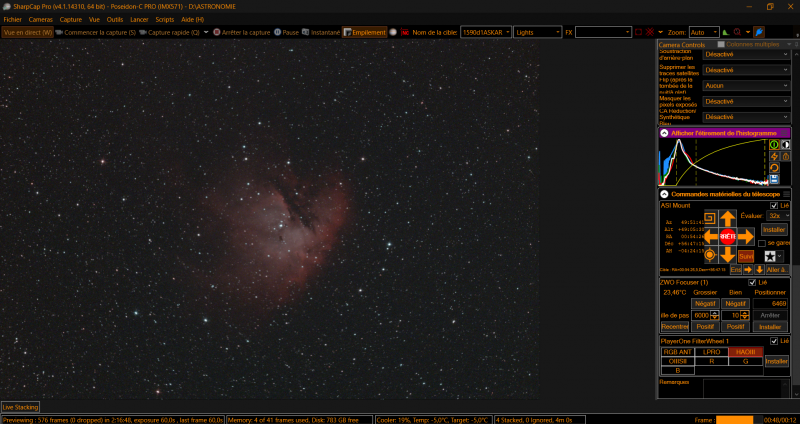Click the lightning auto-stretch histogram icon

tap(774, 156)
